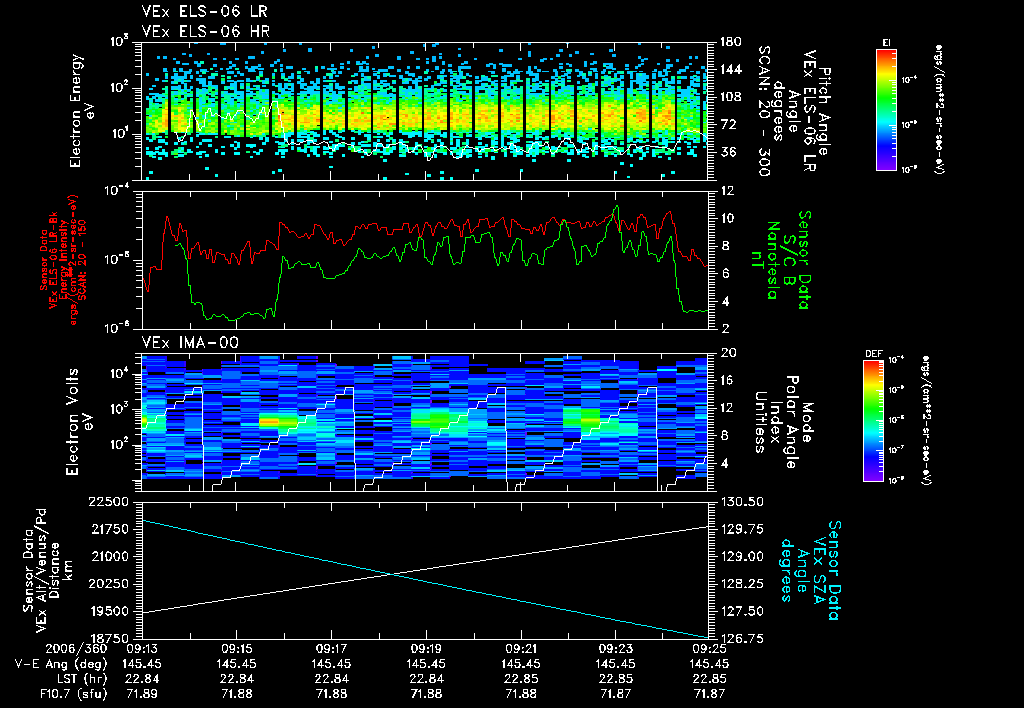Click the DEF color scale bar
1024x708 pixels.
coord(873,421)
